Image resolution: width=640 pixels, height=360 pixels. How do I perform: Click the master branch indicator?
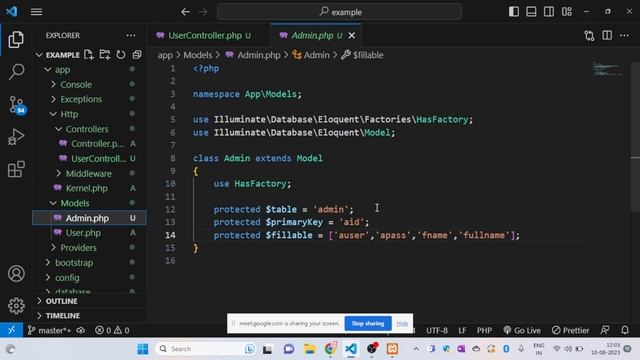click(x=49, y=330)
